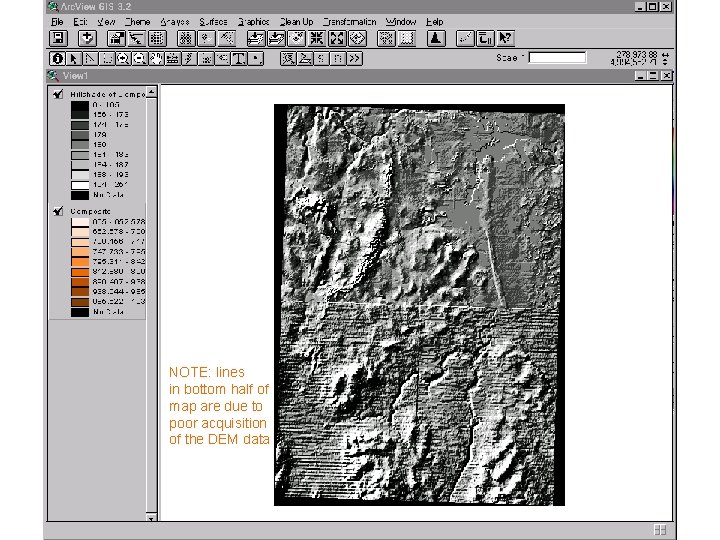The width and height of the screenshot is (720, 540).
Task: Select the Draw Point tool
Action: click(256, 59)
